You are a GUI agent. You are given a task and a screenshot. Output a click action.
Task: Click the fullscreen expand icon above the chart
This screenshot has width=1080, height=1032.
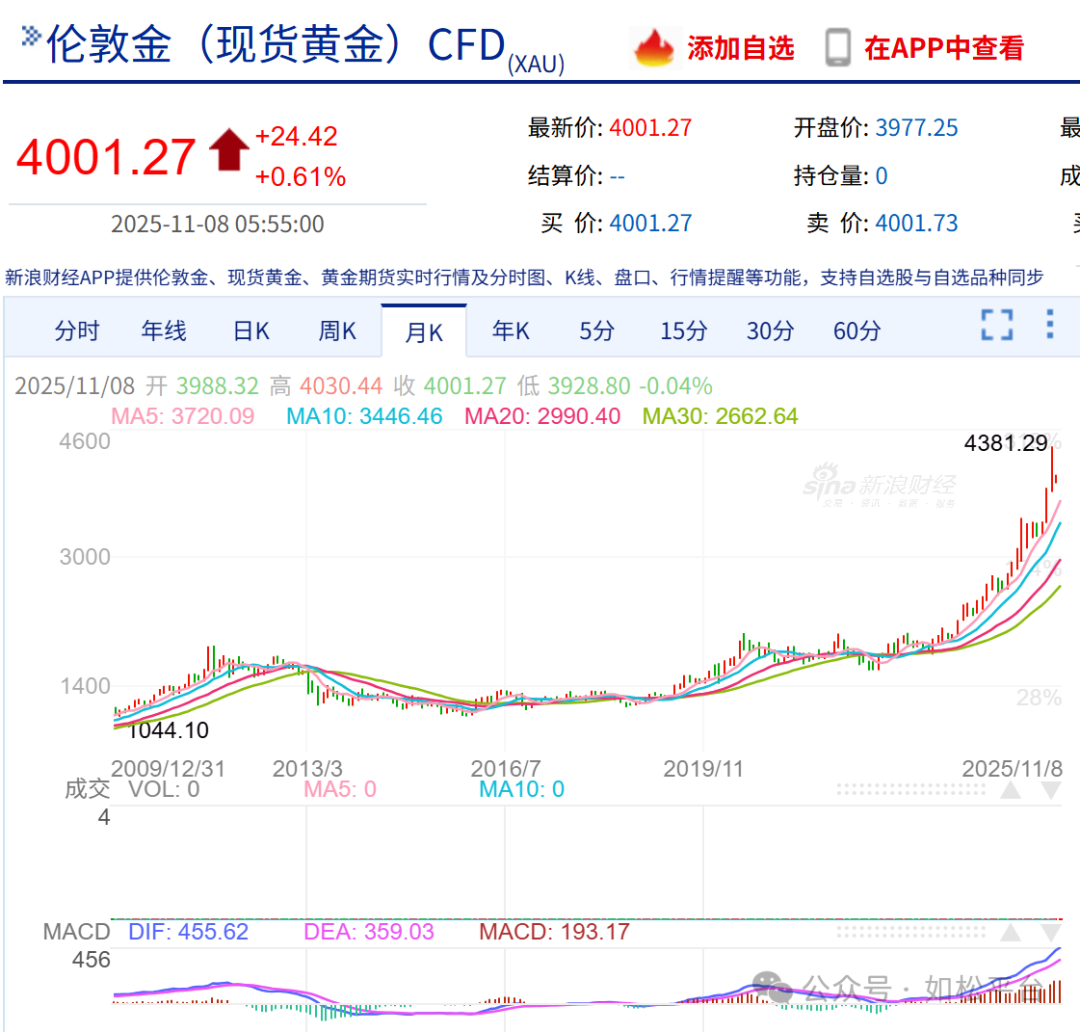click(x=996, y=326)
